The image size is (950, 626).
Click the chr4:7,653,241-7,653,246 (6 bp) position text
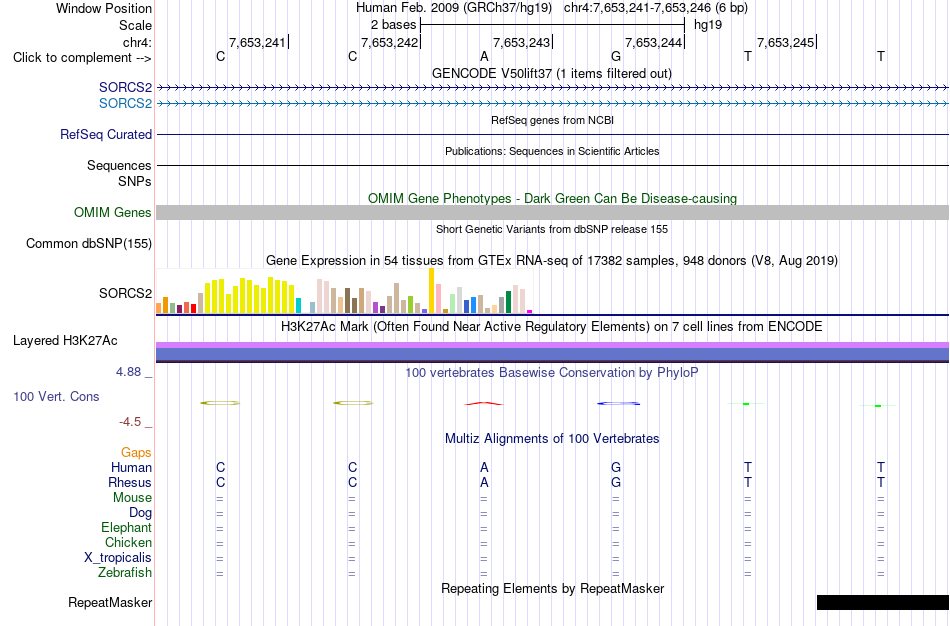click(656, 8)
